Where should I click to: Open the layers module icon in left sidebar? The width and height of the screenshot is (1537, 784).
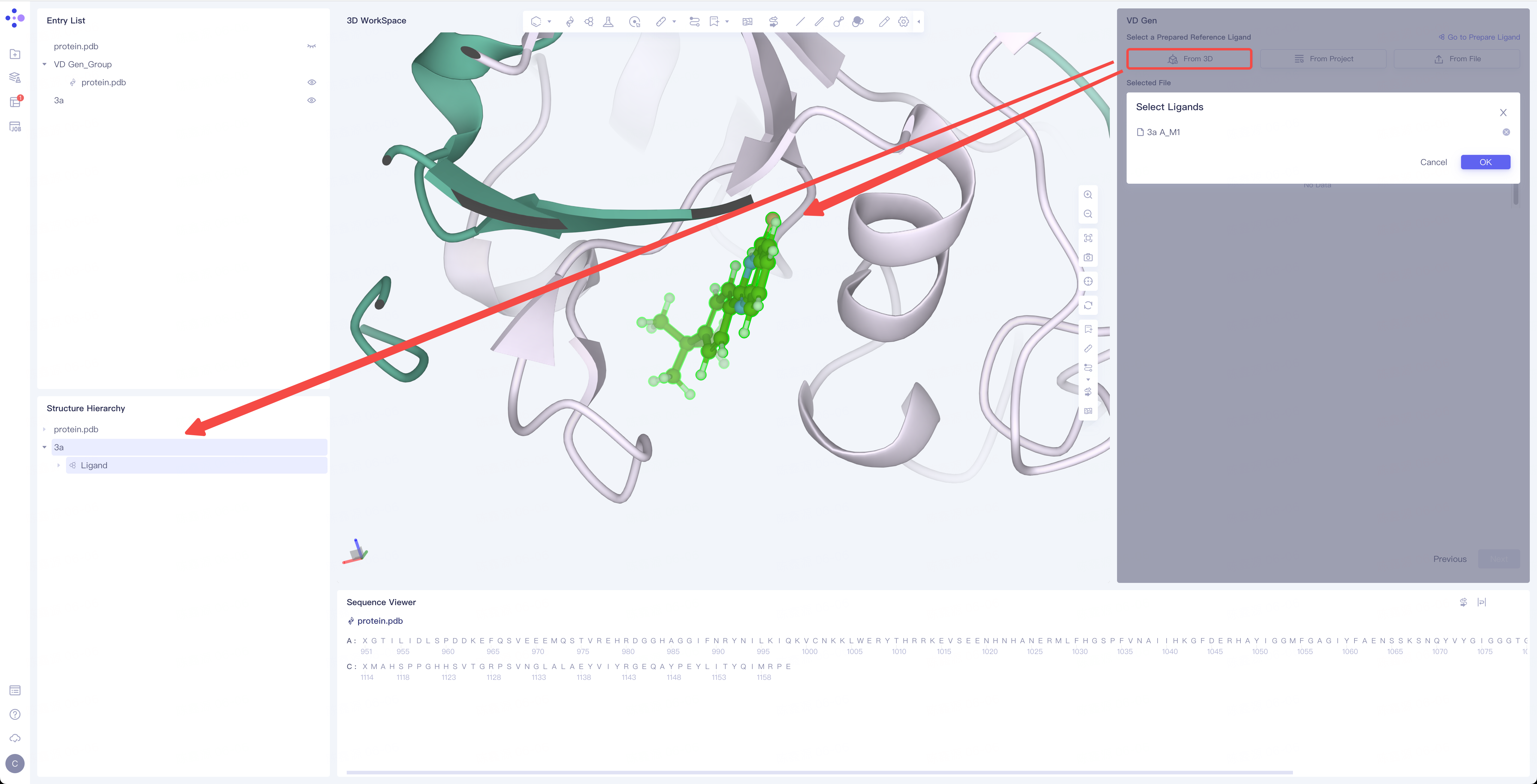pyautogui.click(x=16, y=78)
